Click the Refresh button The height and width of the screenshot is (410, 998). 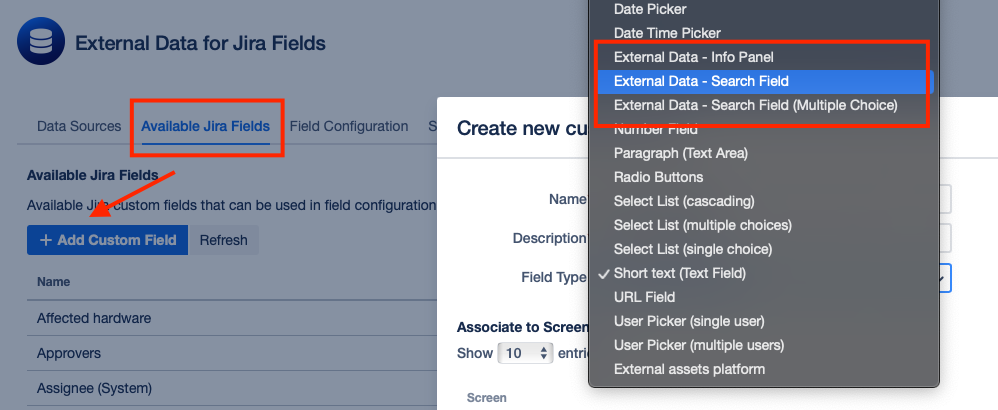tap(223, 240)
